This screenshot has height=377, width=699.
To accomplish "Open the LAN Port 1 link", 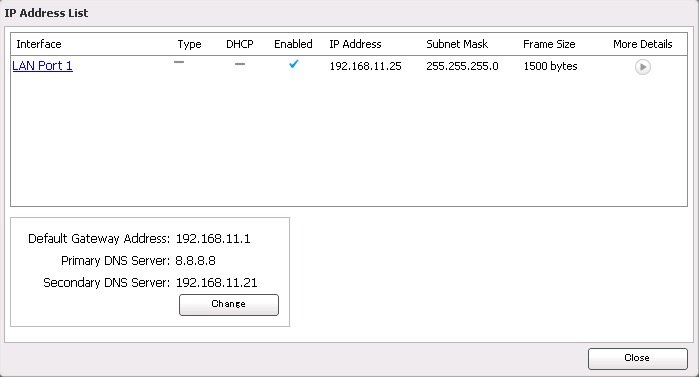I will click(x=42, y=66).
